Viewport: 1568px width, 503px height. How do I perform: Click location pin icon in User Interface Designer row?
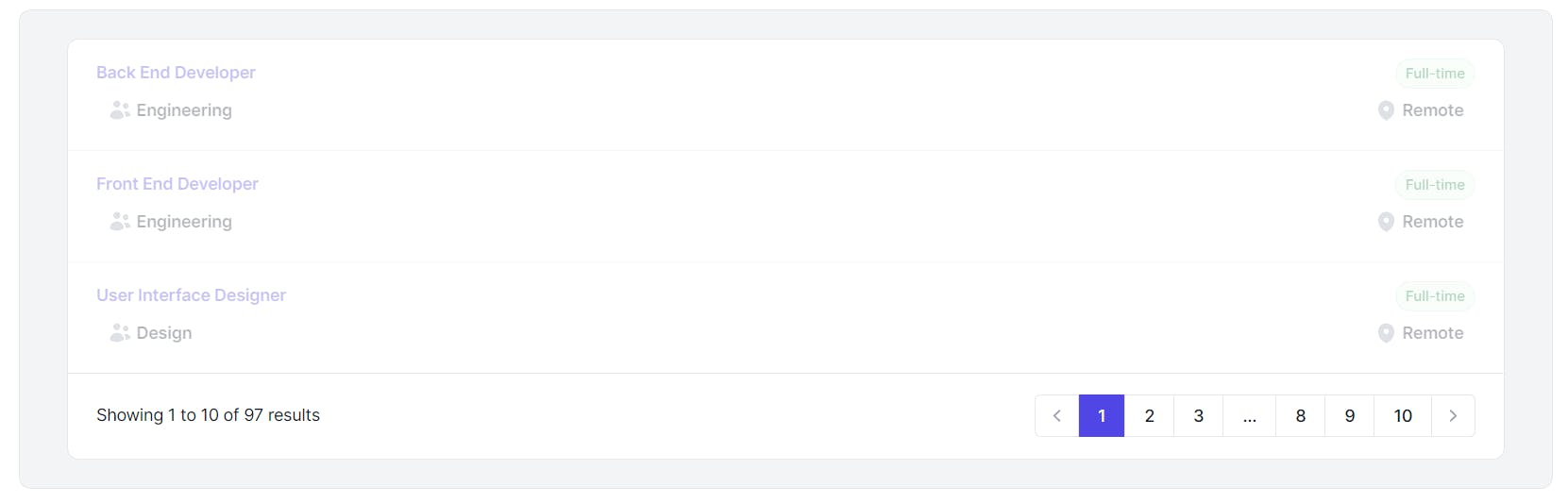[x=1386, y=333]
